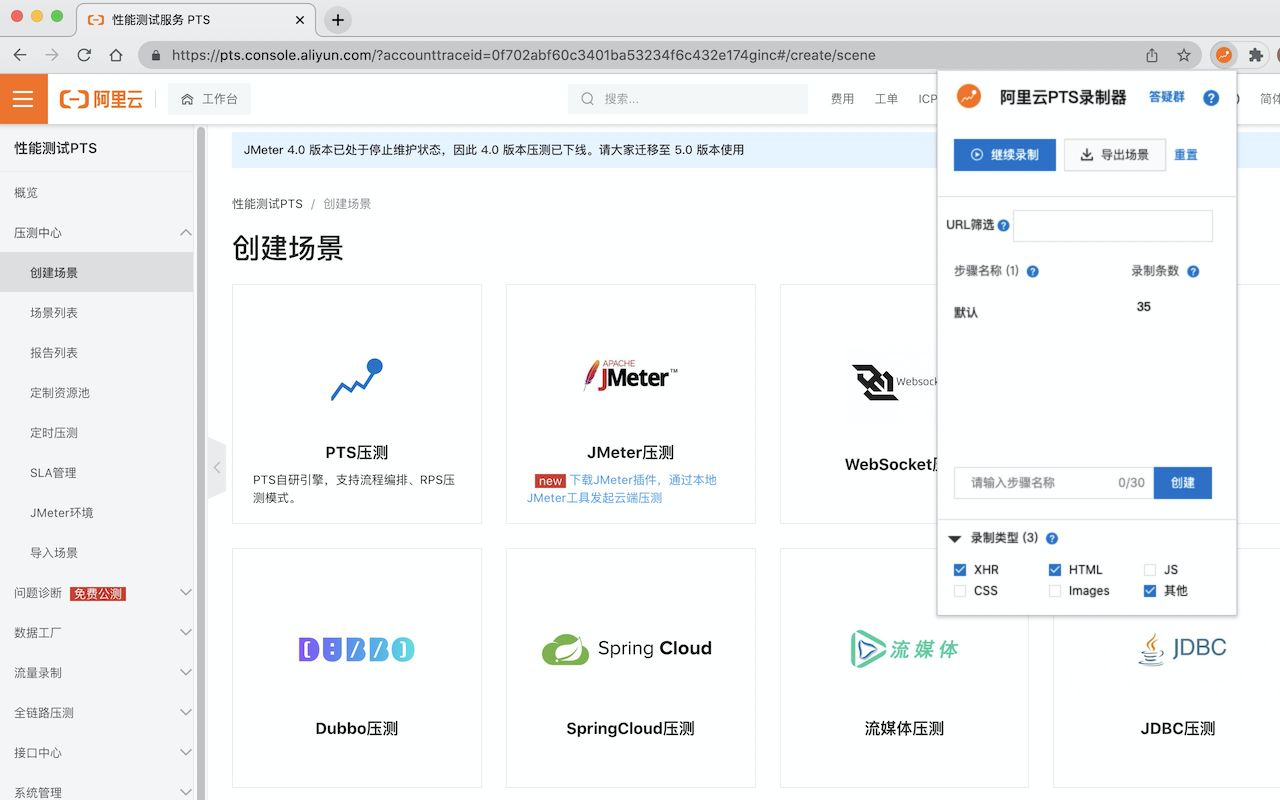
Task: Click the 继续录制 button
Action: tap(1005, 155)
